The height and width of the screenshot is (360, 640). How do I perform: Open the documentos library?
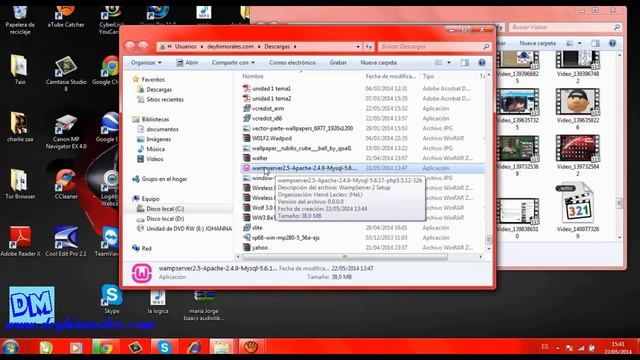click(x=162, y=129)
